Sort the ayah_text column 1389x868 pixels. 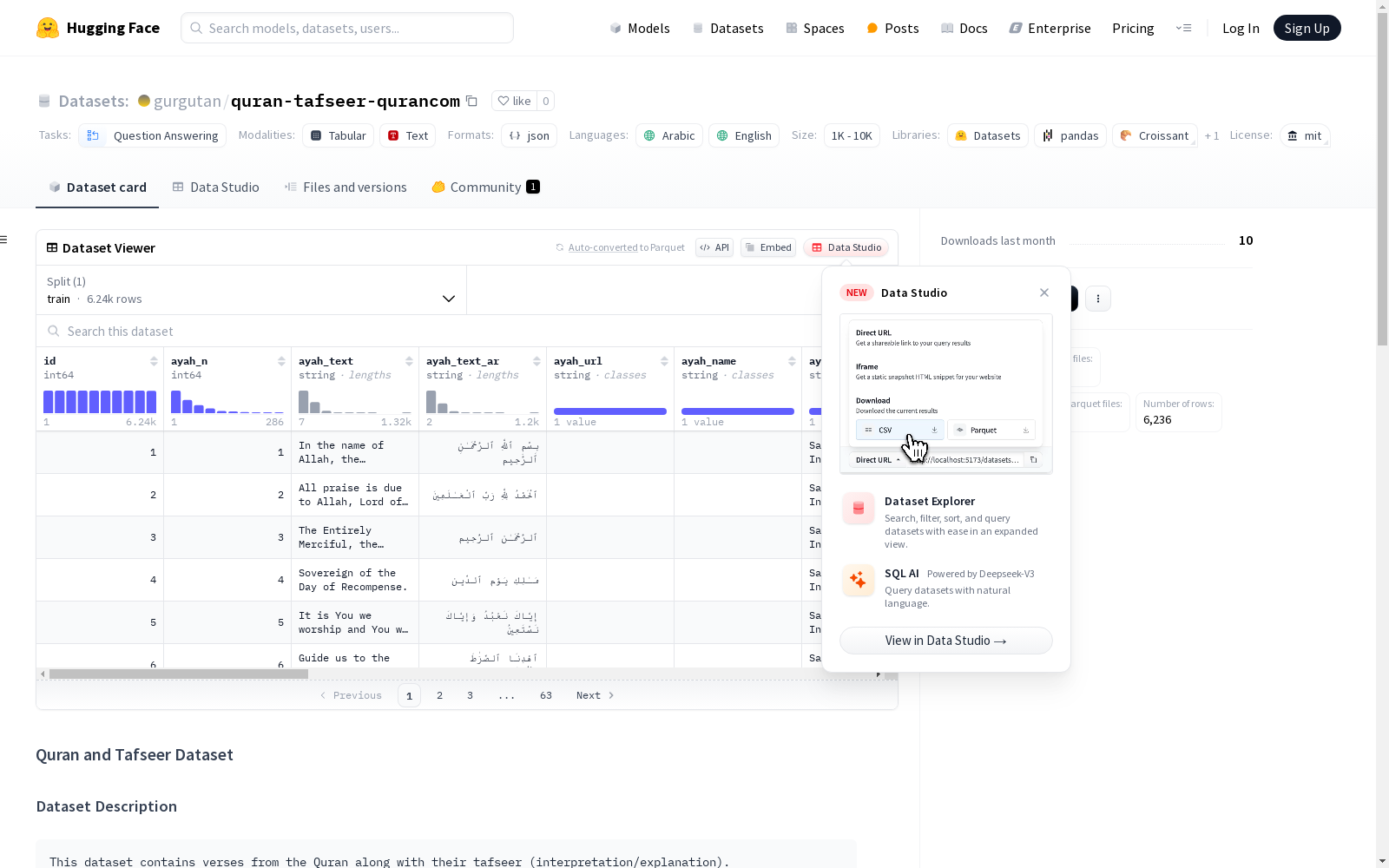tap(409, 361)
